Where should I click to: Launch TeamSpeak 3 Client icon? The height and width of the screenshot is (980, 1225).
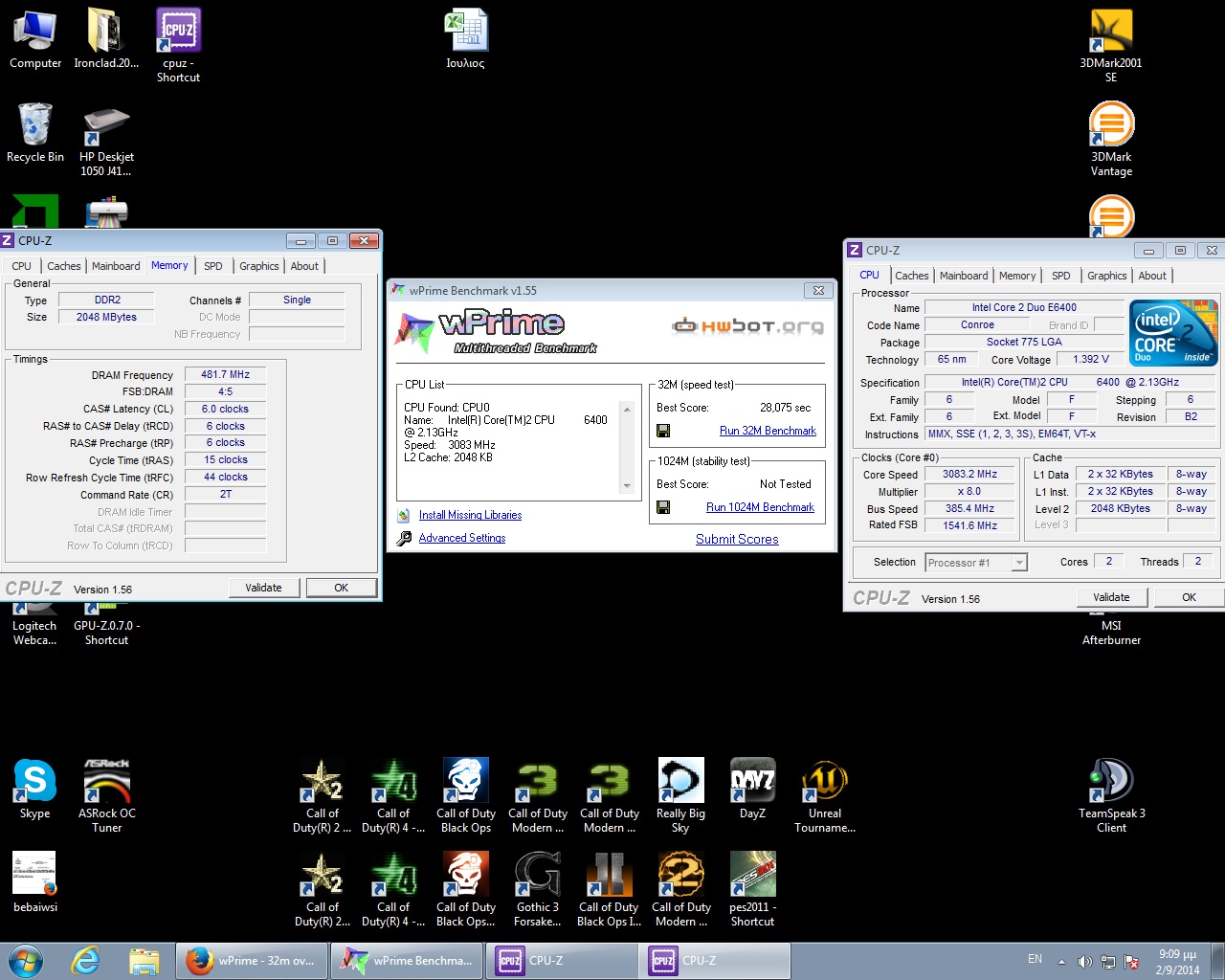click(1111, 794)
